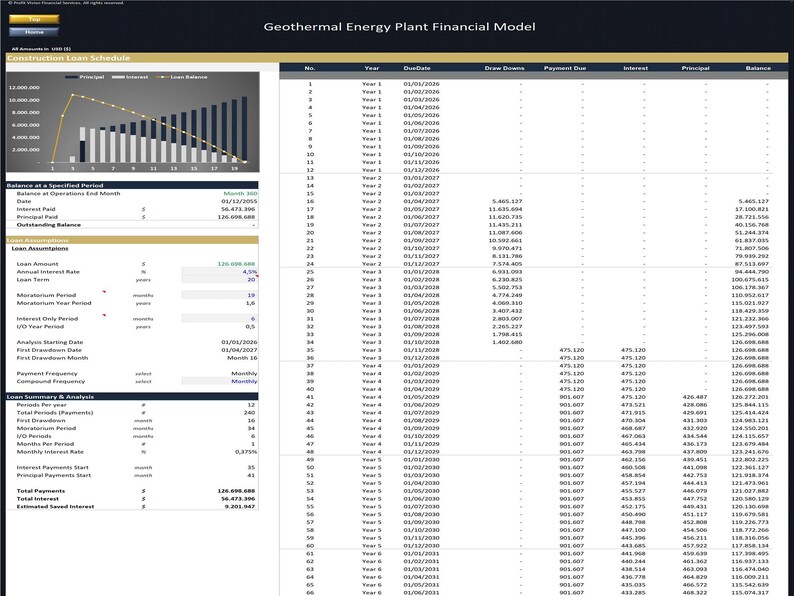
Task: Click the gold Top button
Action: pyautogui.click(x=34, y=19)
